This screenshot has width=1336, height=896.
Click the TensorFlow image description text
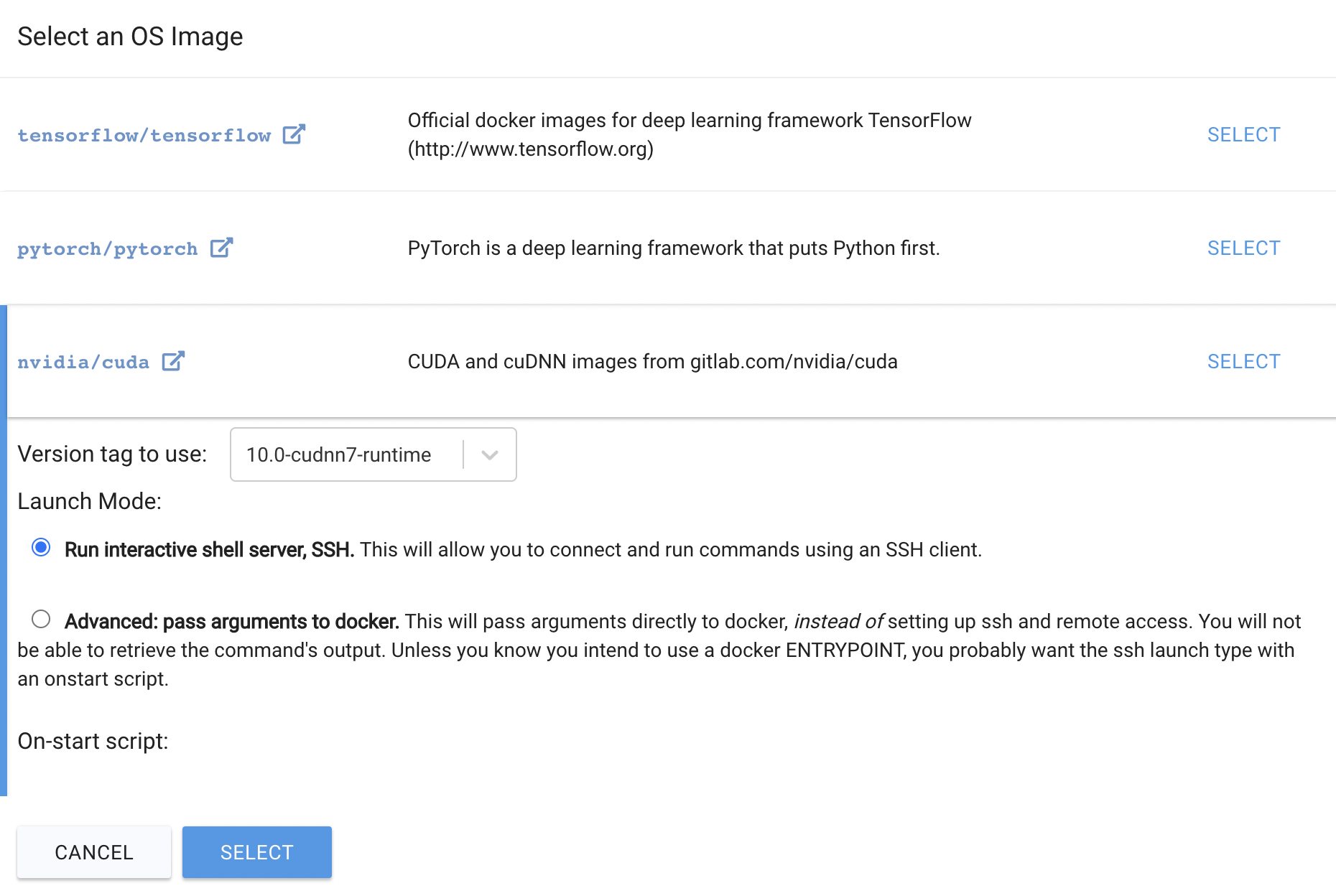click(x=690, y=134)
